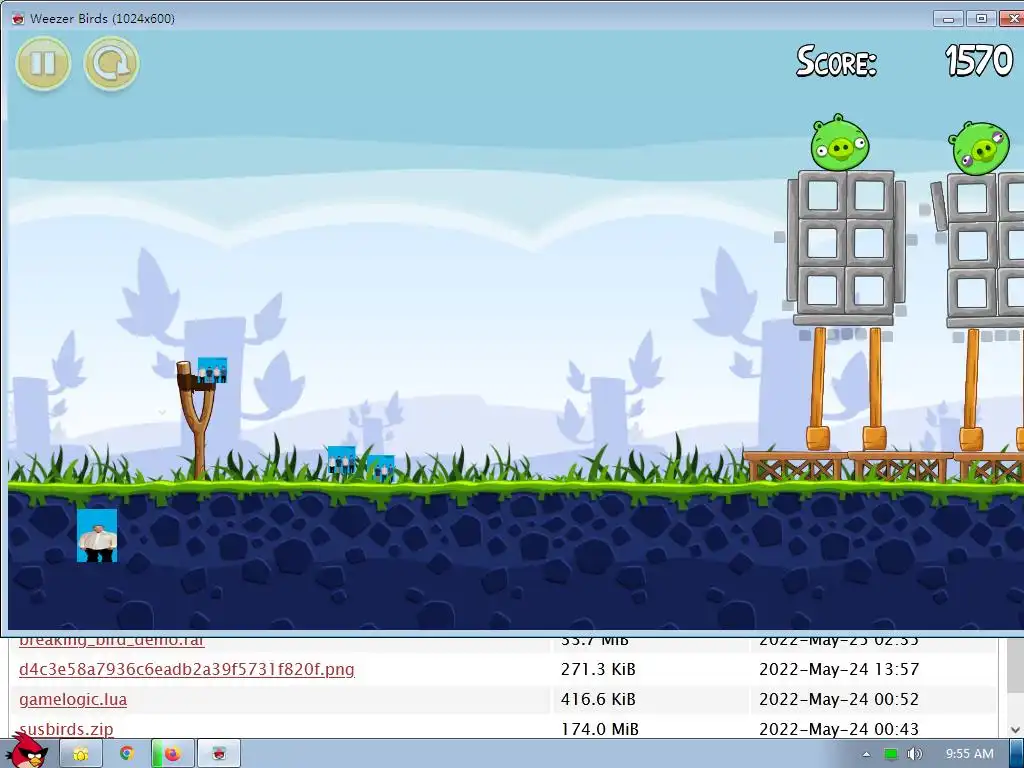Pause the Weezer Birds game
The width and height of the screenshot is (1024, 768).
(43, 63)
